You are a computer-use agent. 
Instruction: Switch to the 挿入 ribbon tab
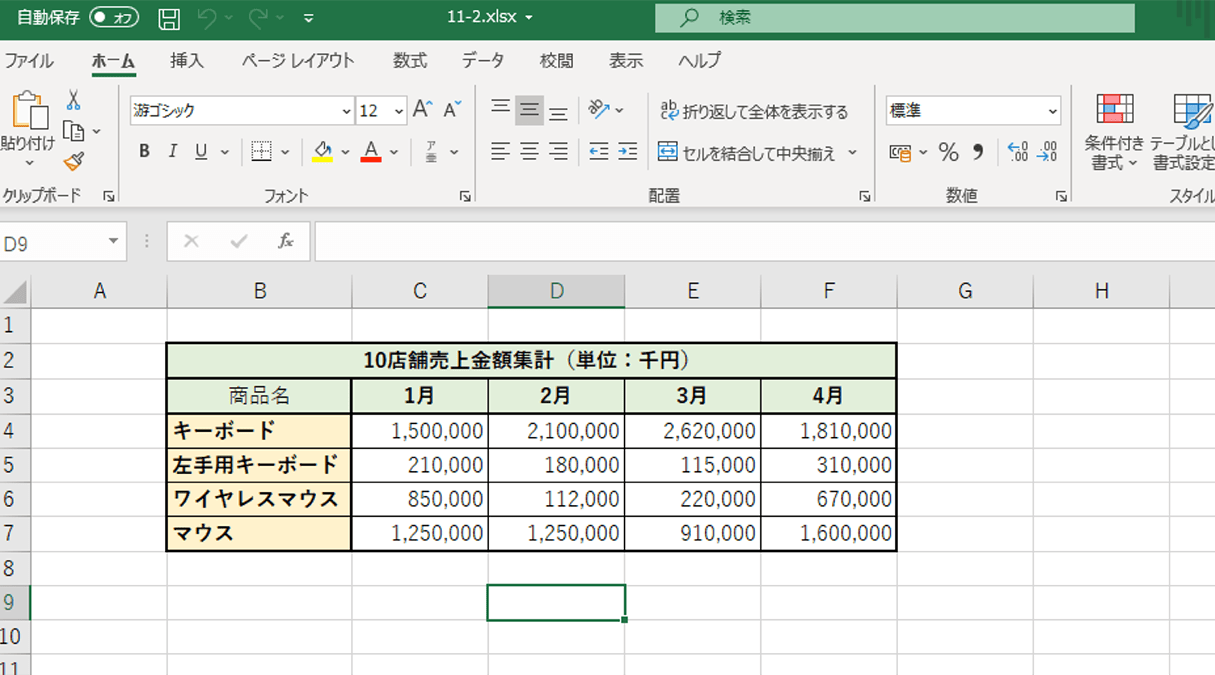point(185,61)
